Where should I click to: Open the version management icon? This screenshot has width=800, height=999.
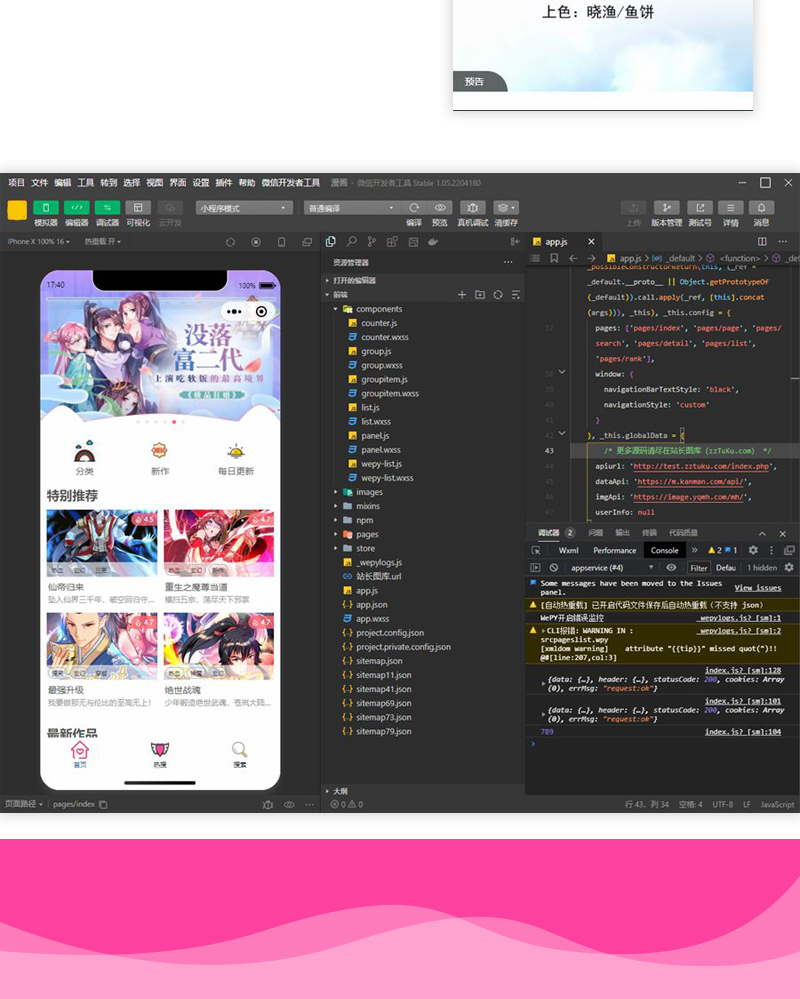click(x=666, y=208)
